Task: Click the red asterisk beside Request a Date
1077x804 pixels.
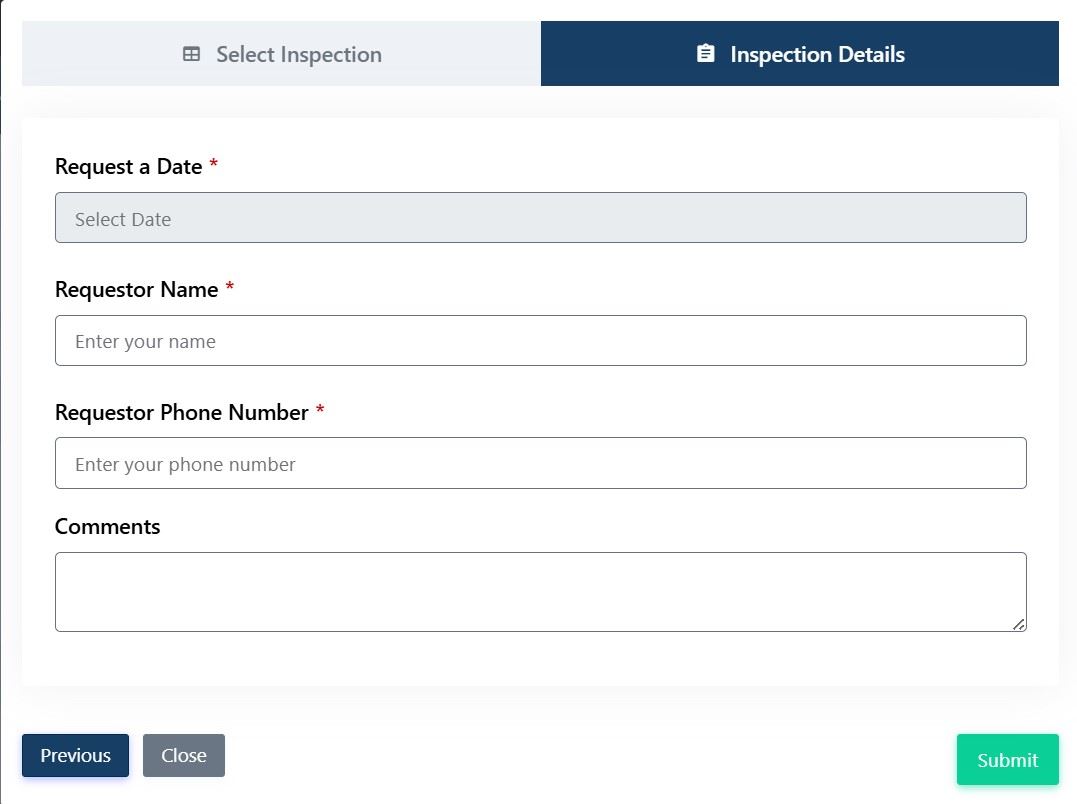Action: [x=214, y=166]
